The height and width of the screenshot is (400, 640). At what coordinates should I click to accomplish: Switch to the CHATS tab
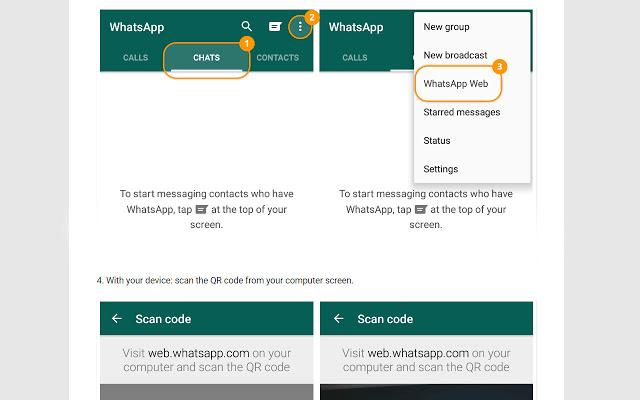click(x=207, y=58)
